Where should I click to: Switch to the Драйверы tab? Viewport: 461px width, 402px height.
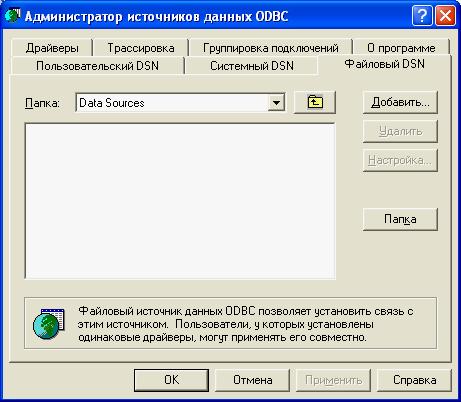pyautogui.click(x=52, y=48)
